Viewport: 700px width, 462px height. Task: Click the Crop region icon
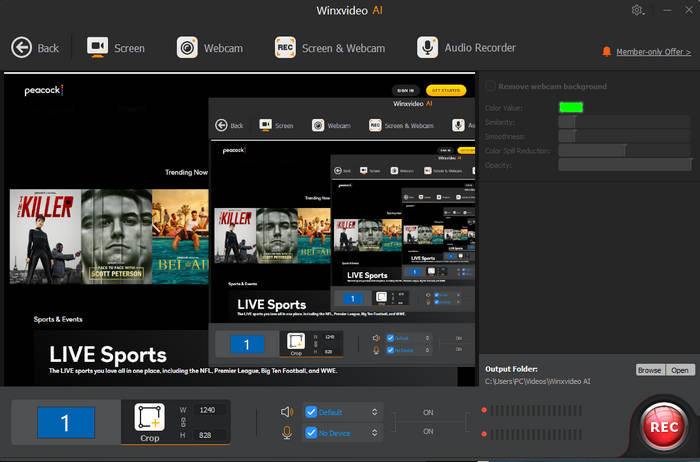150,417
